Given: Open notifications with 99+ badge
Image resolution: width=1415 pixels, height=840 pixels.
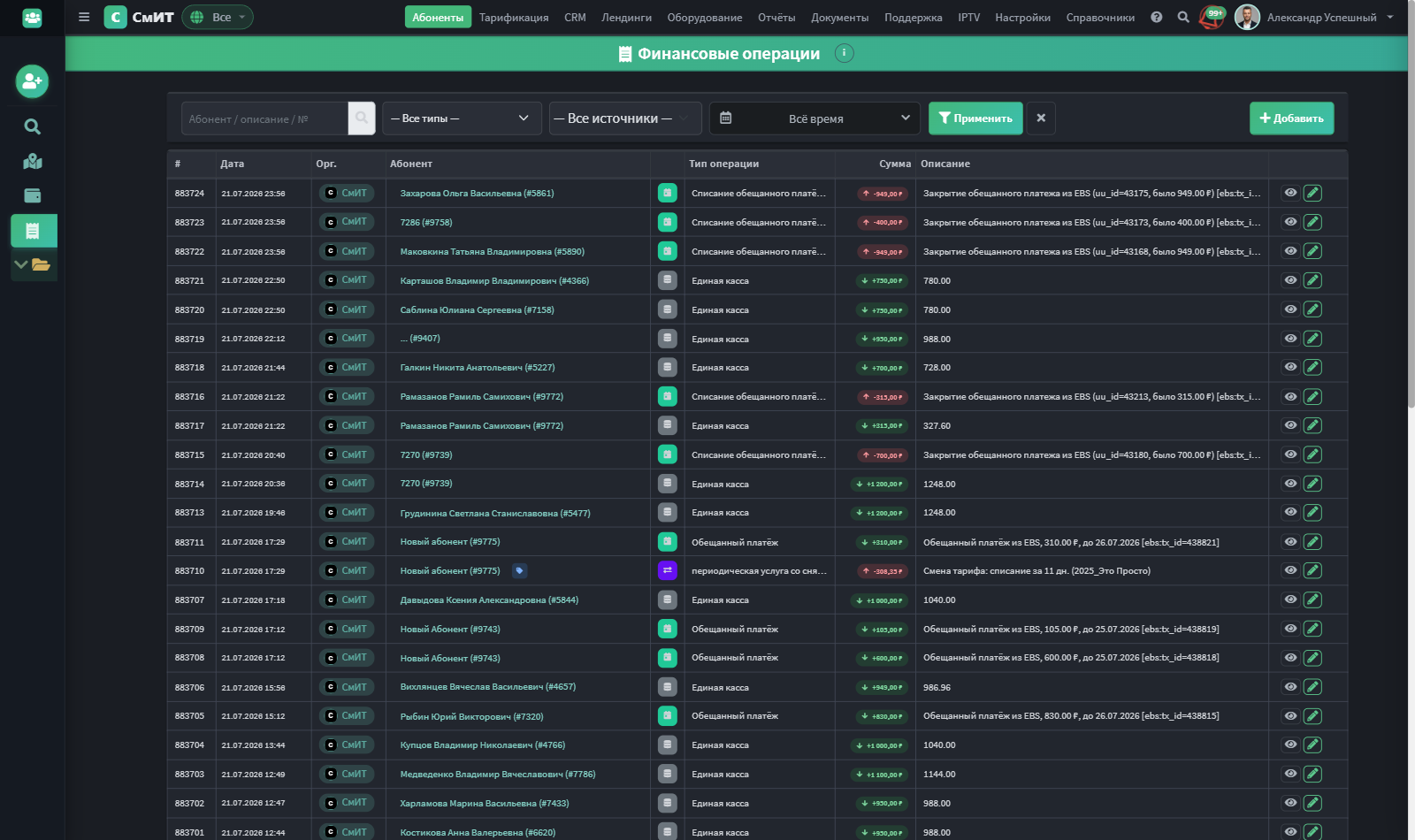Looking at the screenshot, I should click(x=1212, y=17).
